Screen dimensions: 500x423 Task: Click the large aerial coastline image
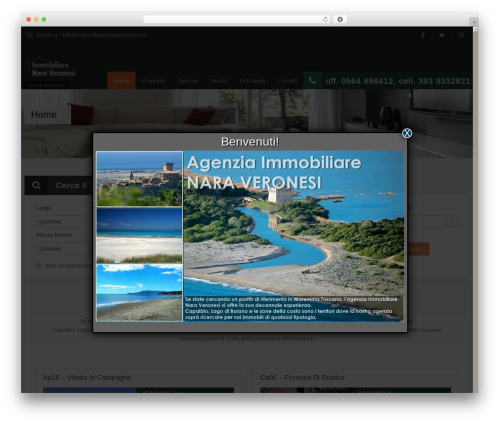(294, 236)
